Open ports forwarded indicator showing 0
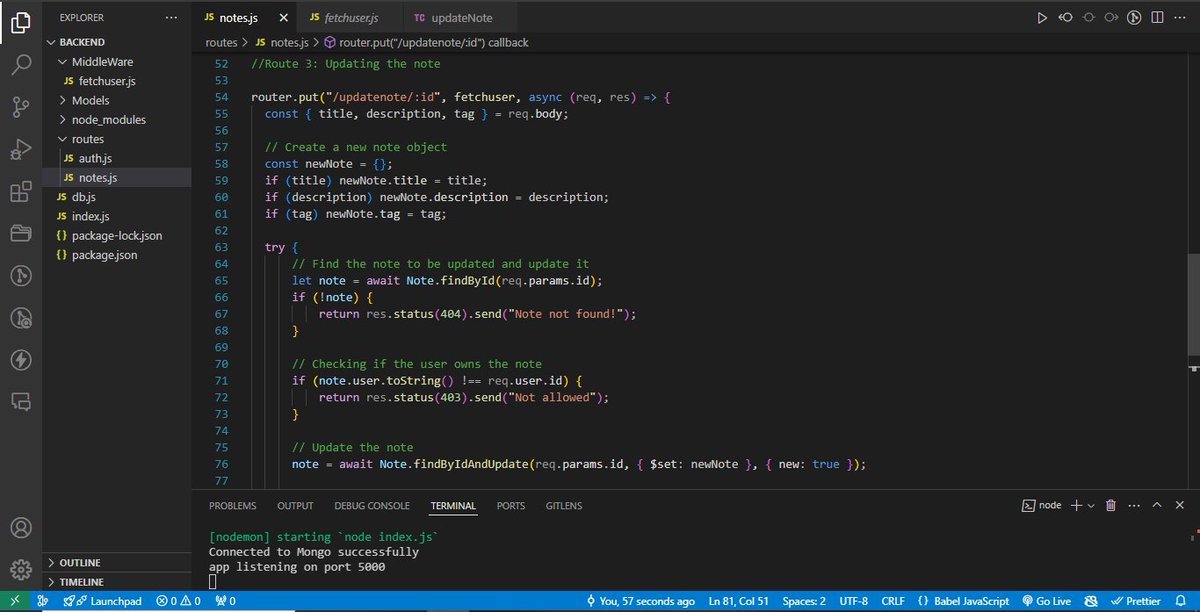 [x=225, y=601]
